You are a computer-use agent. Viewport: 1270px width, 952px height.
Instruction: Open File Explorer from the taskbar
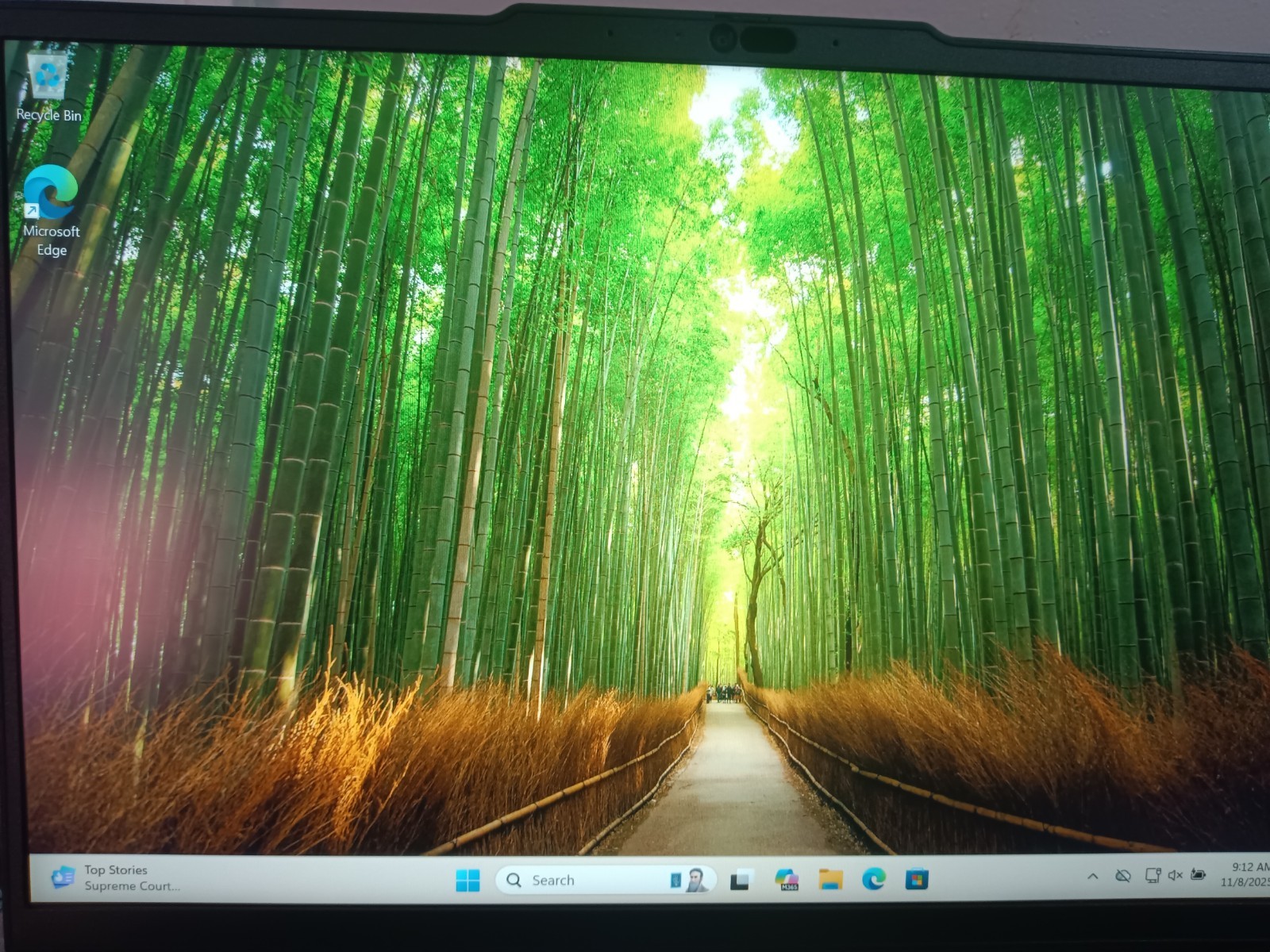tap(830, 879)
